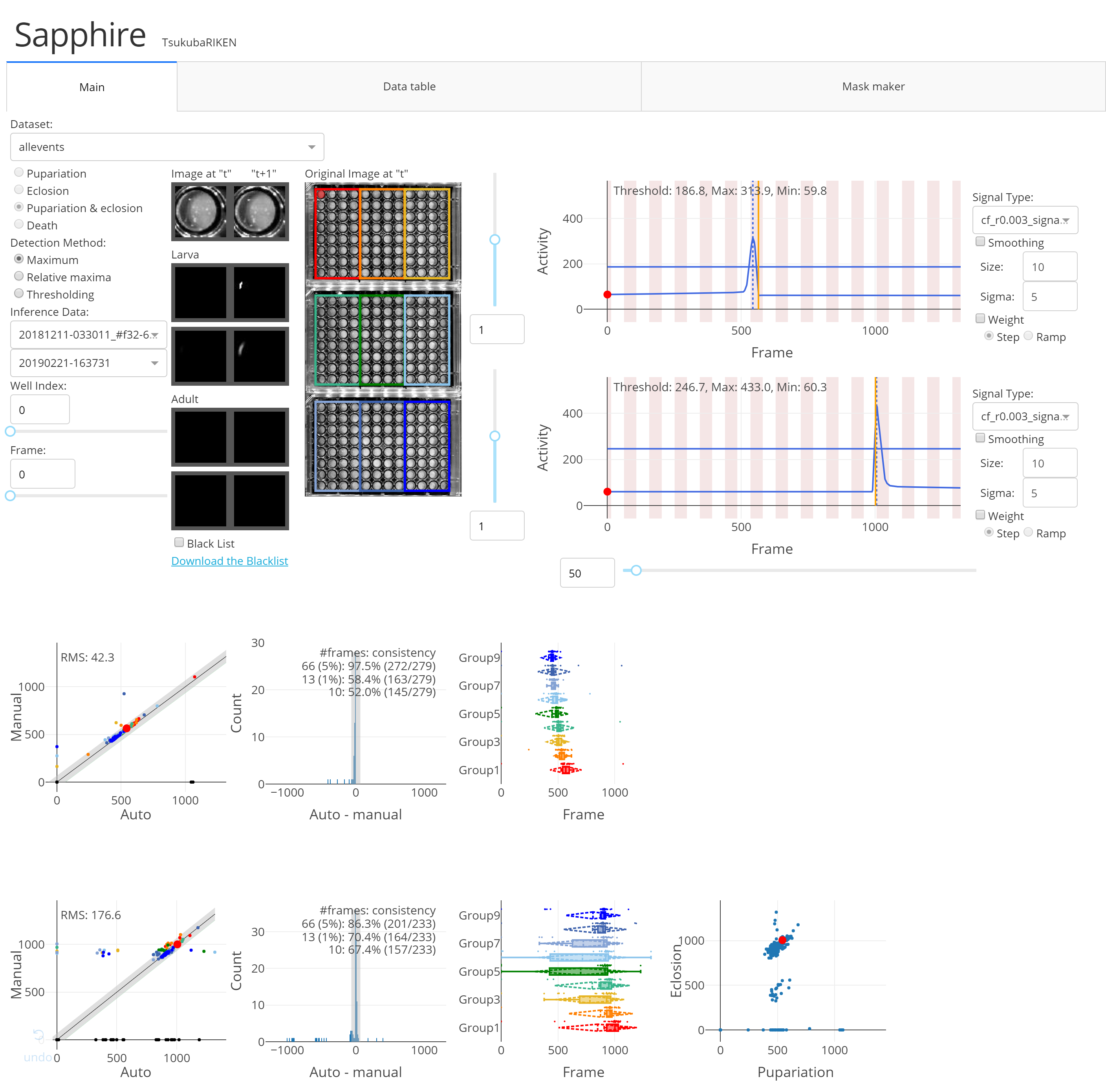Select the Pupariation radio button
The image size is (1106, 1092).
pos(19,173)
